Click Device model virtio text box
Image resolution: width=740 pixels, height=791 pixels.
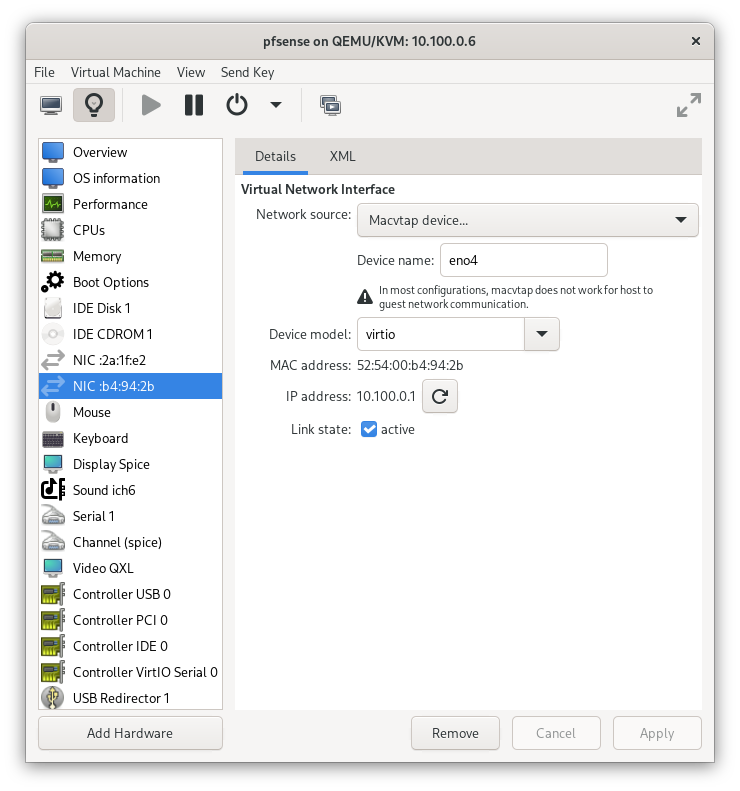(441, 334)
